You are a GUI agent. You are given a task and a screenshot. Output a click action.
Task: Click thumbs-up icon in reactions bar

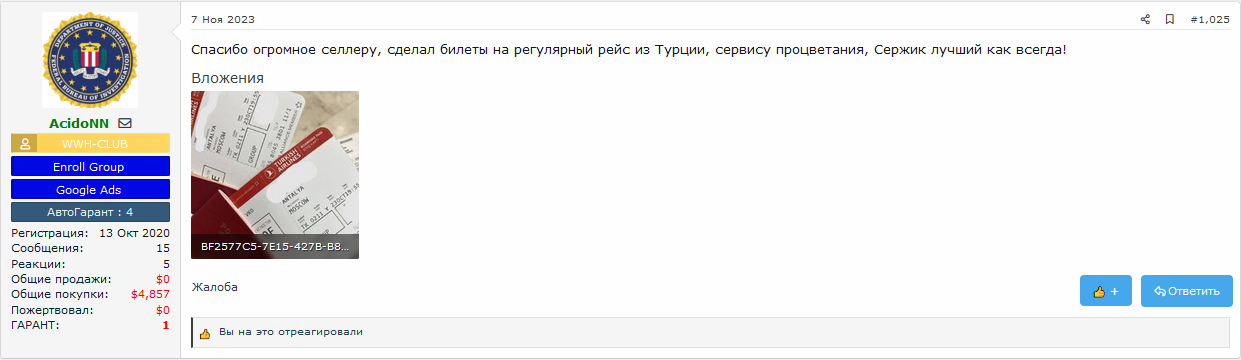(x=206, y=333)
